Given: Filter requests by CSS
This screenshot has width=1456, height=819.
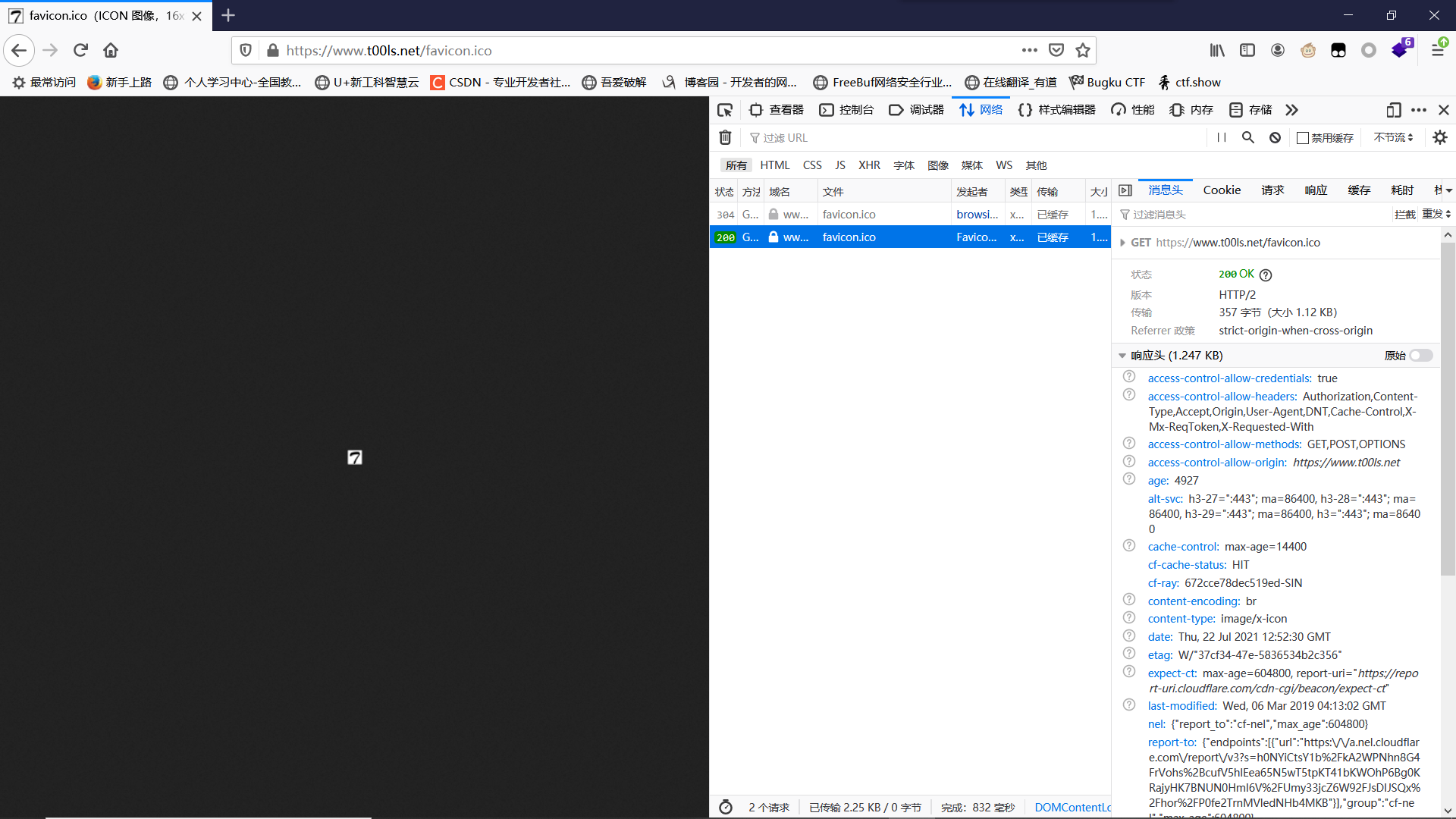Looking at the screenshot, I should [812, 165].
